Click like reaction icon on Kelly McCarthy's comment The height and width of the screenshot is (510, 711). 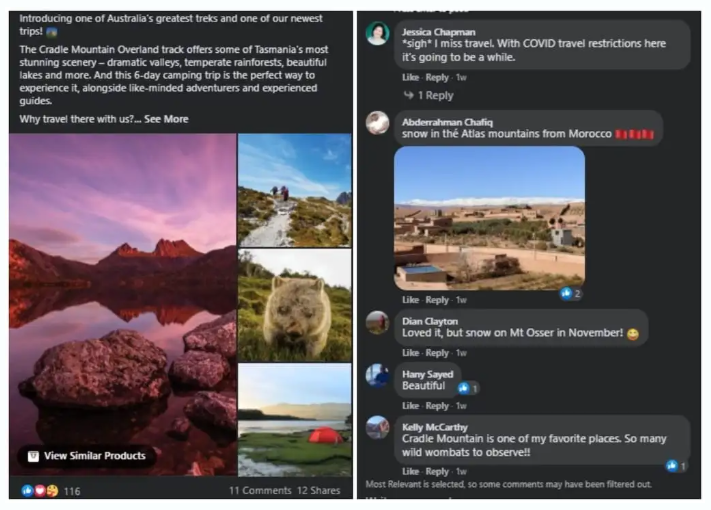(673, 466)
